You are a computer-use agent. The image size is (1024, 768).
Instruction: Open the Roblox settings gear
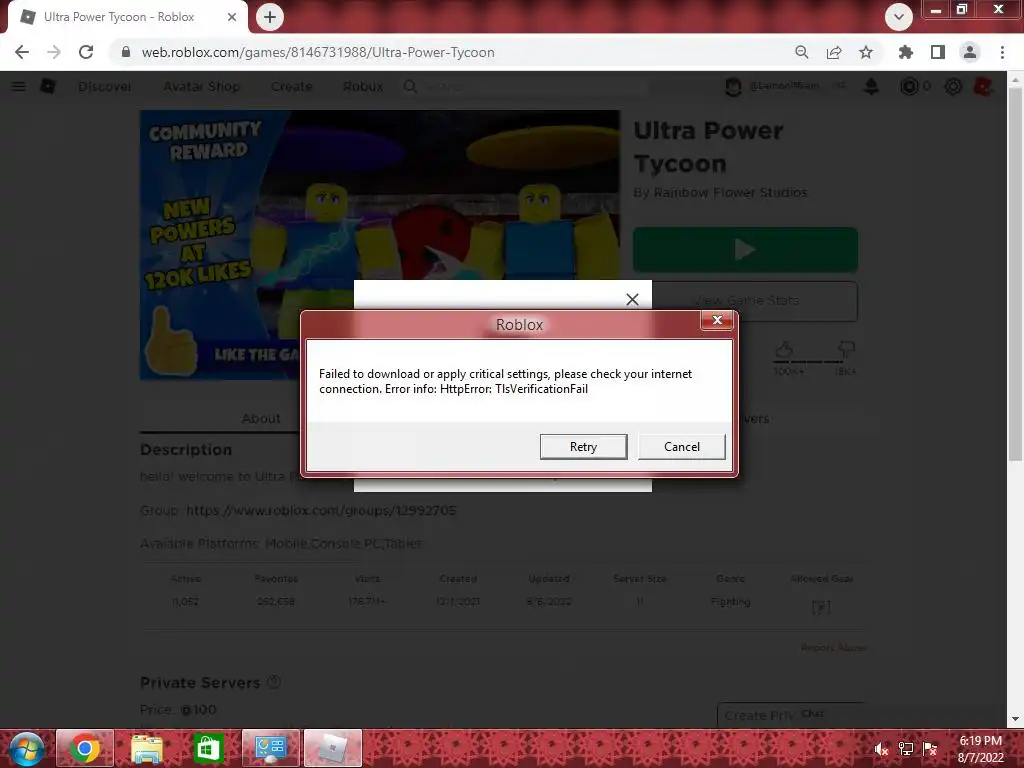(953, 86)
